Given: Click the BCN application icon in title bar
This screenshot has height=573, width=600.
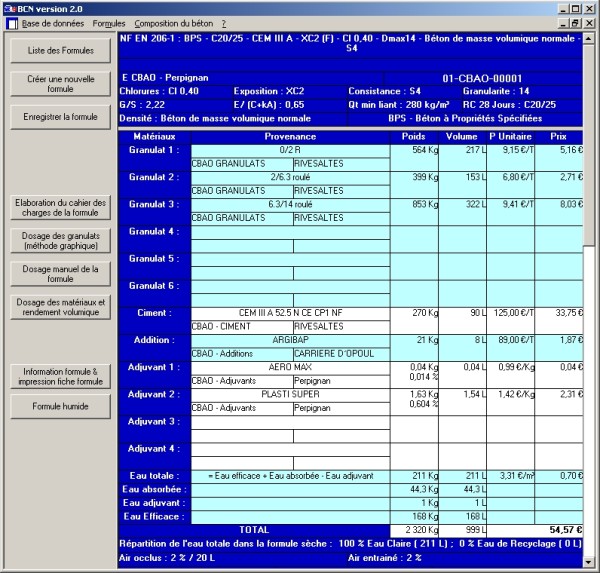Looking at the screenshot, I should click(x=8, y=7).
